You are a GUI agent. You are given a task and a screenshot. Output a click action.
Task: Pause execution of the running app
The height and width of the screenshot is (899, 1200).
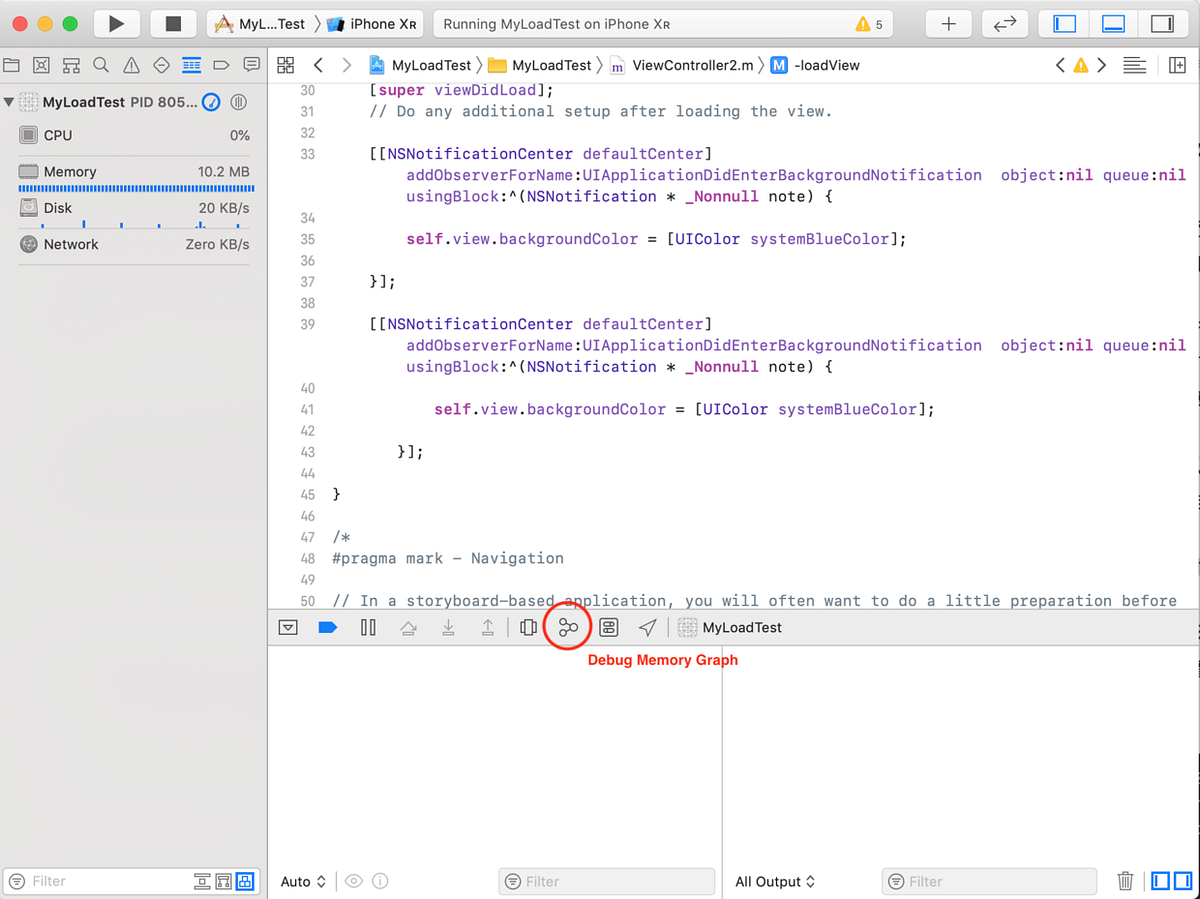[x=368, y=627]
